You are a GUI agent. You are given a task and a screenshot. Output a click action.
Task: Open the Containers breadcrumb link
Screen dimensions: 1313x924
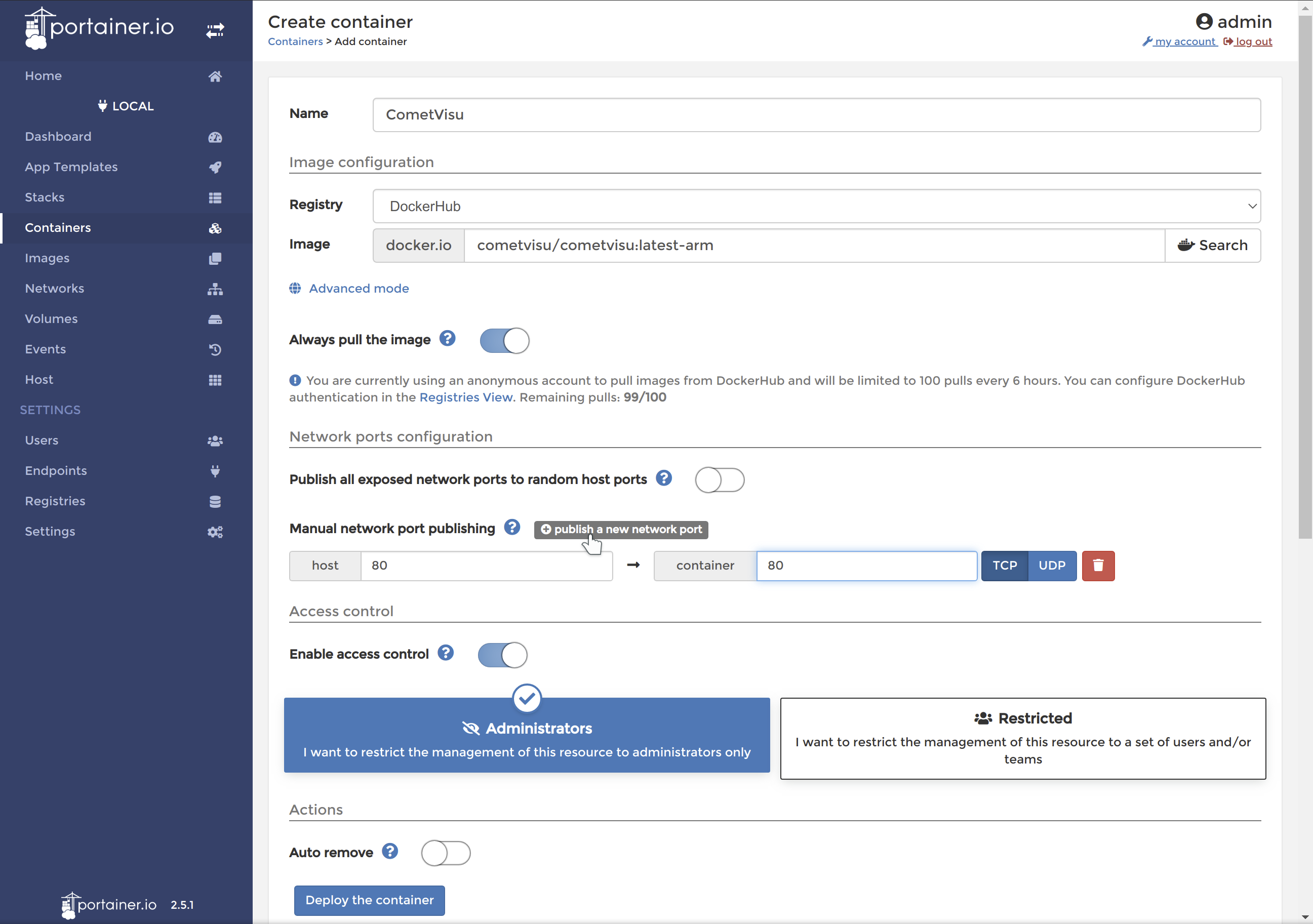(x=295, y=41)
